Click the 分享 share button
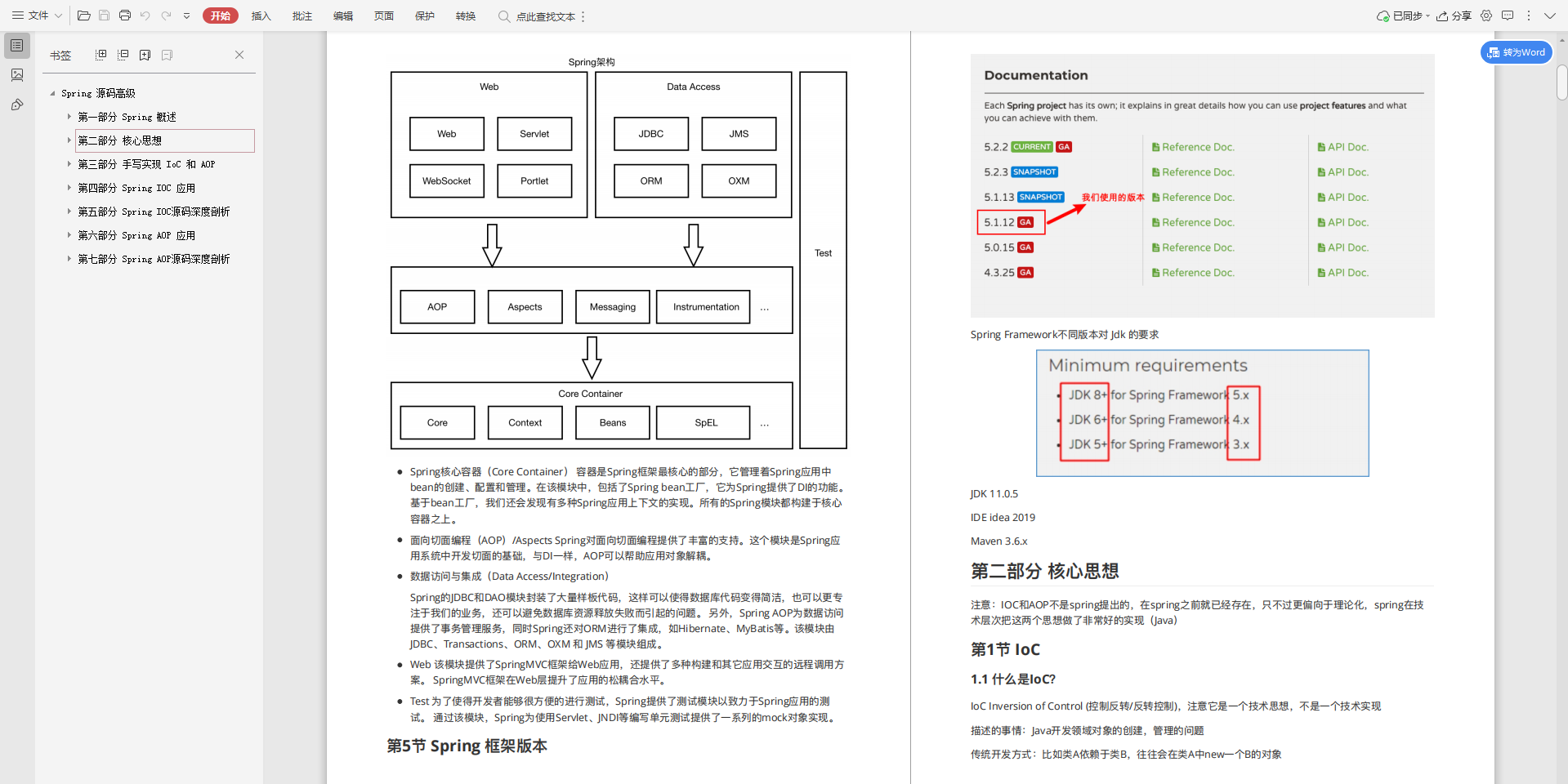The width and height of the screenshot is (1568, 784). (1454, 16)
